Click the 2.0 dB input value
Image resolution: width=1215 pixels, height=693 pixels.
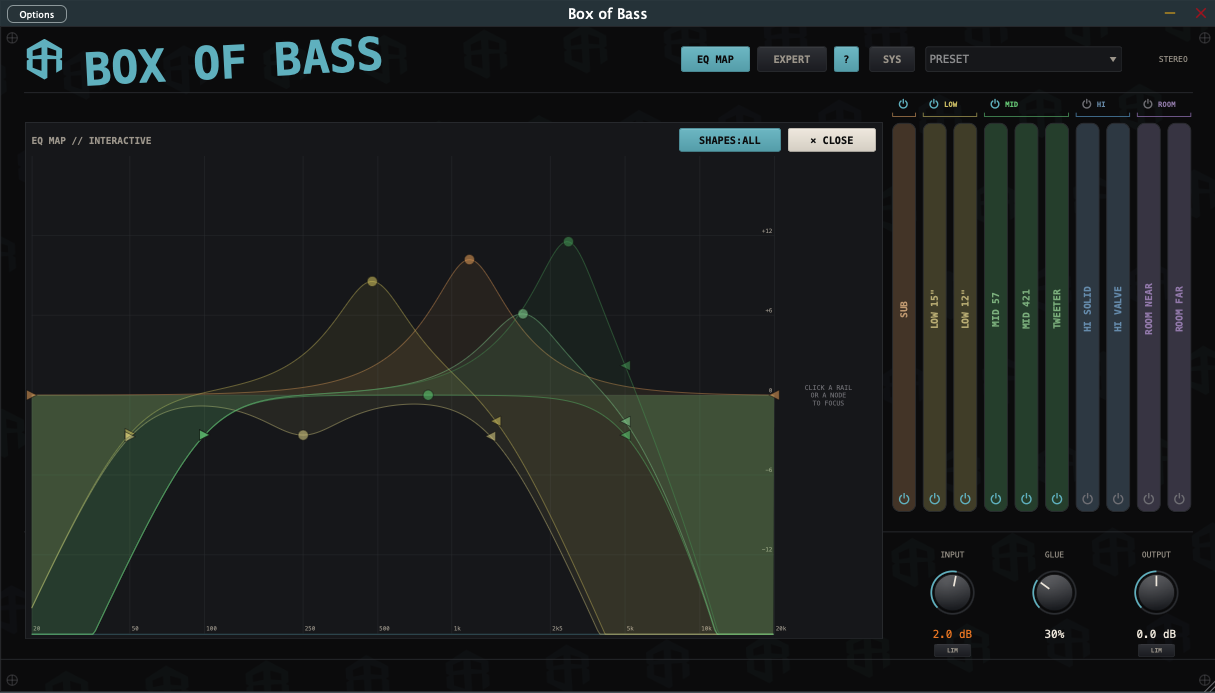click(952, 634)
